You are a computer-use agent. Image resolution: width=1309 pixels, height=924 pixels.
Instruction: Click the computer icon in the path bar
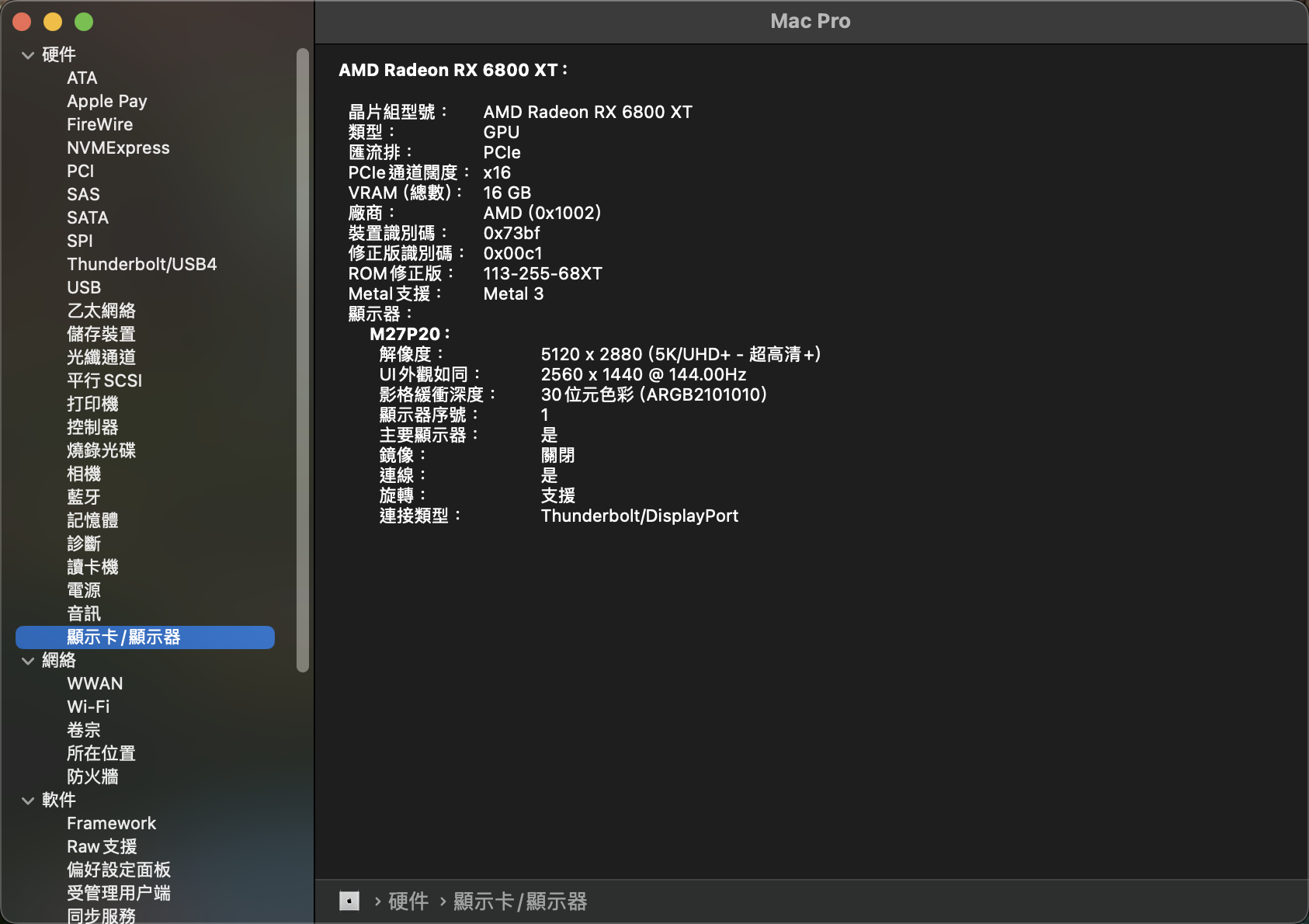pos(349,901)
